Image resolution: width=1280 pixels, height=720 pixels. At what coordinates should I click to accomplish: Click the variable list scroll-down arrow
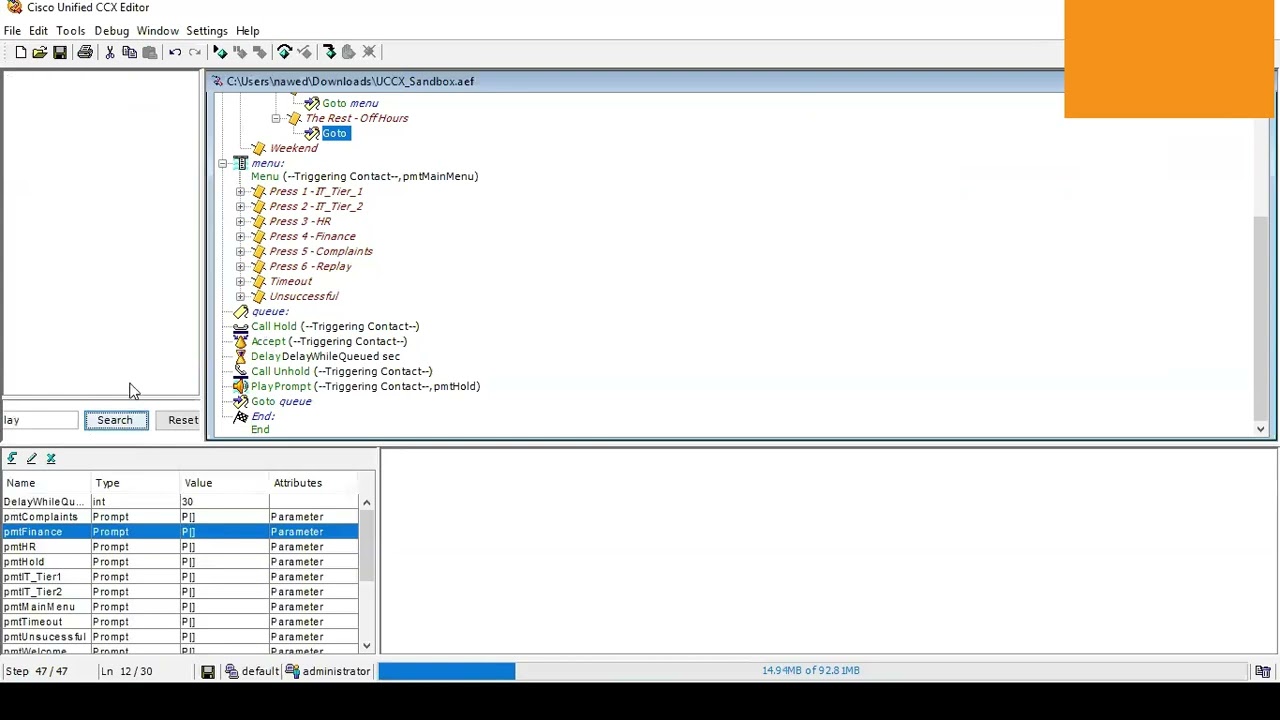[366, 646]
